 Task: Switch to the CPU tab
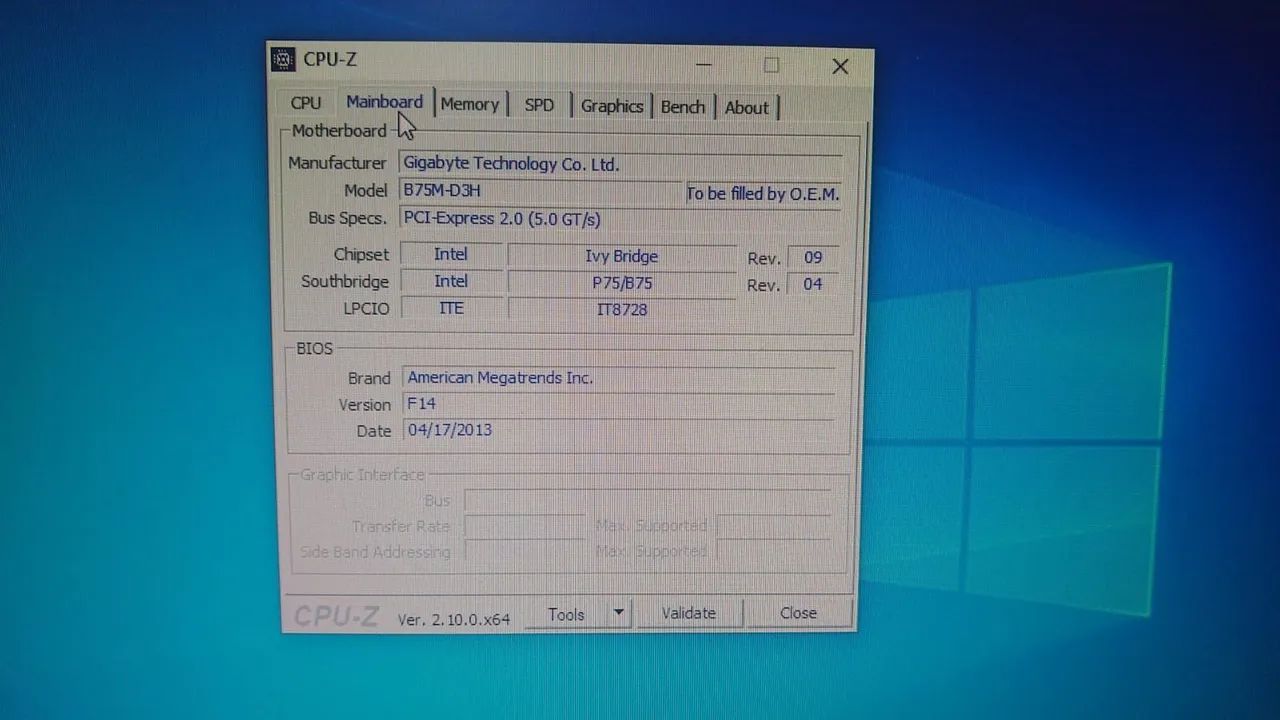(306, 103)
